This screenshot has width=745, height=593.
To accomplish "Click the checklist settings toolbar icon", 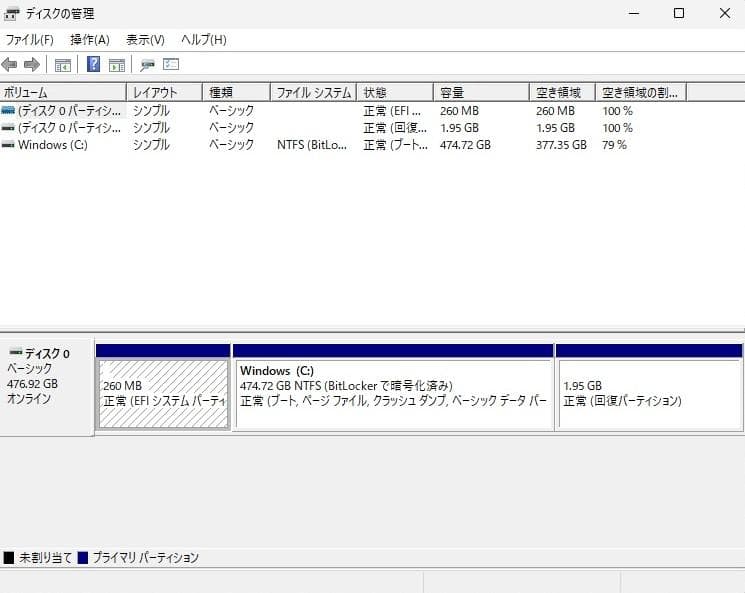I will 171,64.
